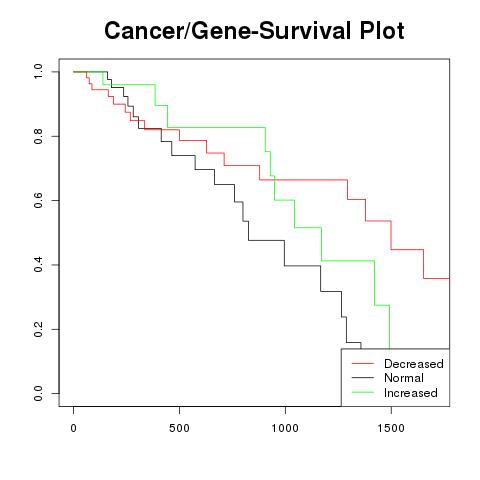480x480 pixels.
Task: Click the black curve's plateau near 0.47
Action: click(x=266, y=240)
